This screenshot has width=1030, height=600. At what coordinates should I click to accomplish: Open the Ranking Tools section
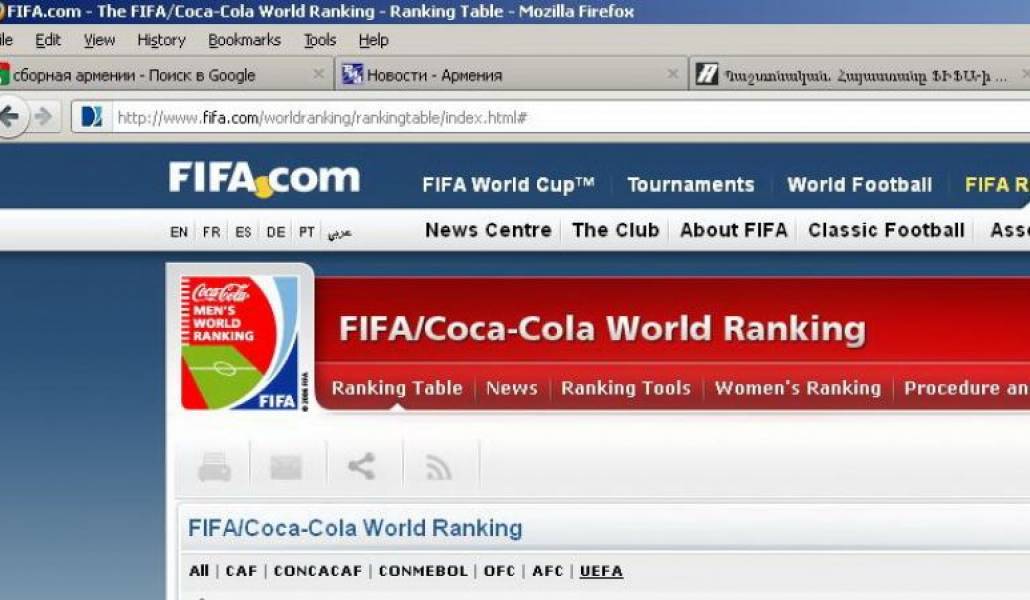tap(625, 388)
